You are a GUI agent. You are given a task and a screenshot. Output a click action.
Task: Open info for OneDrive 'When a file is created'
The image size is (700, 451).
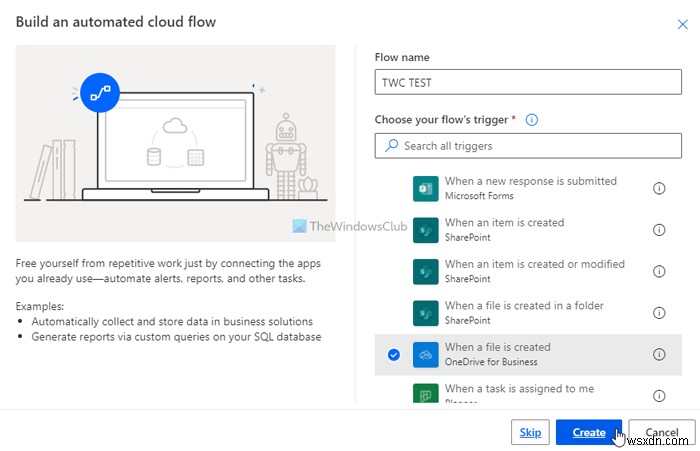(659, 355)
